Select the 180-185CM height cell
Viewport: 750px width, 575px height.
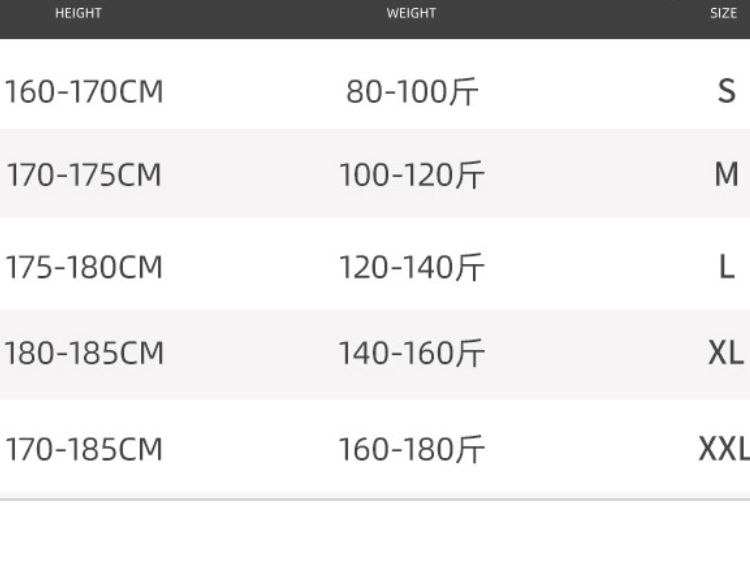(x=84, y=354)
